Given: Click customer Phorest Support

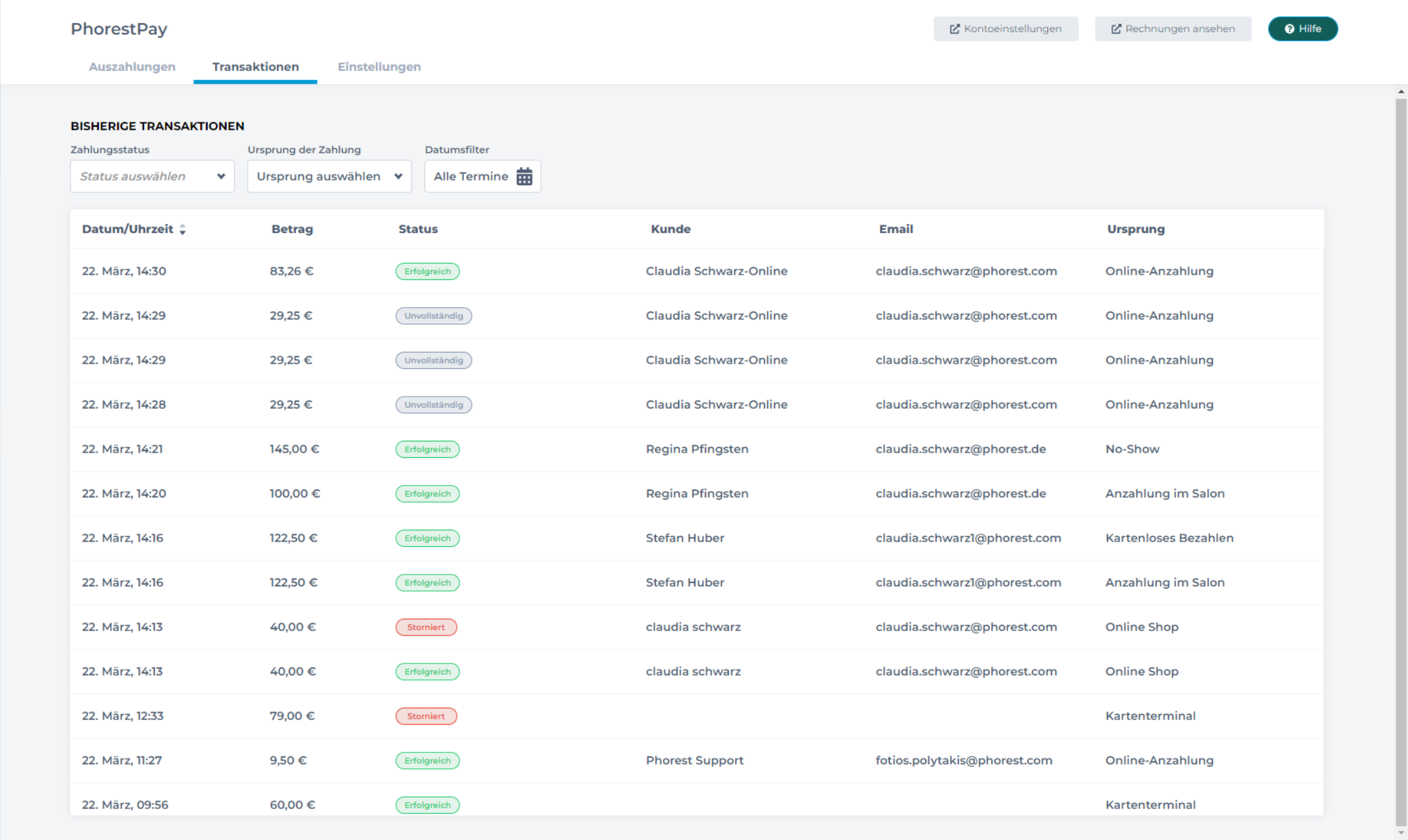Looking at the screenshot, I should click(695, 760).
